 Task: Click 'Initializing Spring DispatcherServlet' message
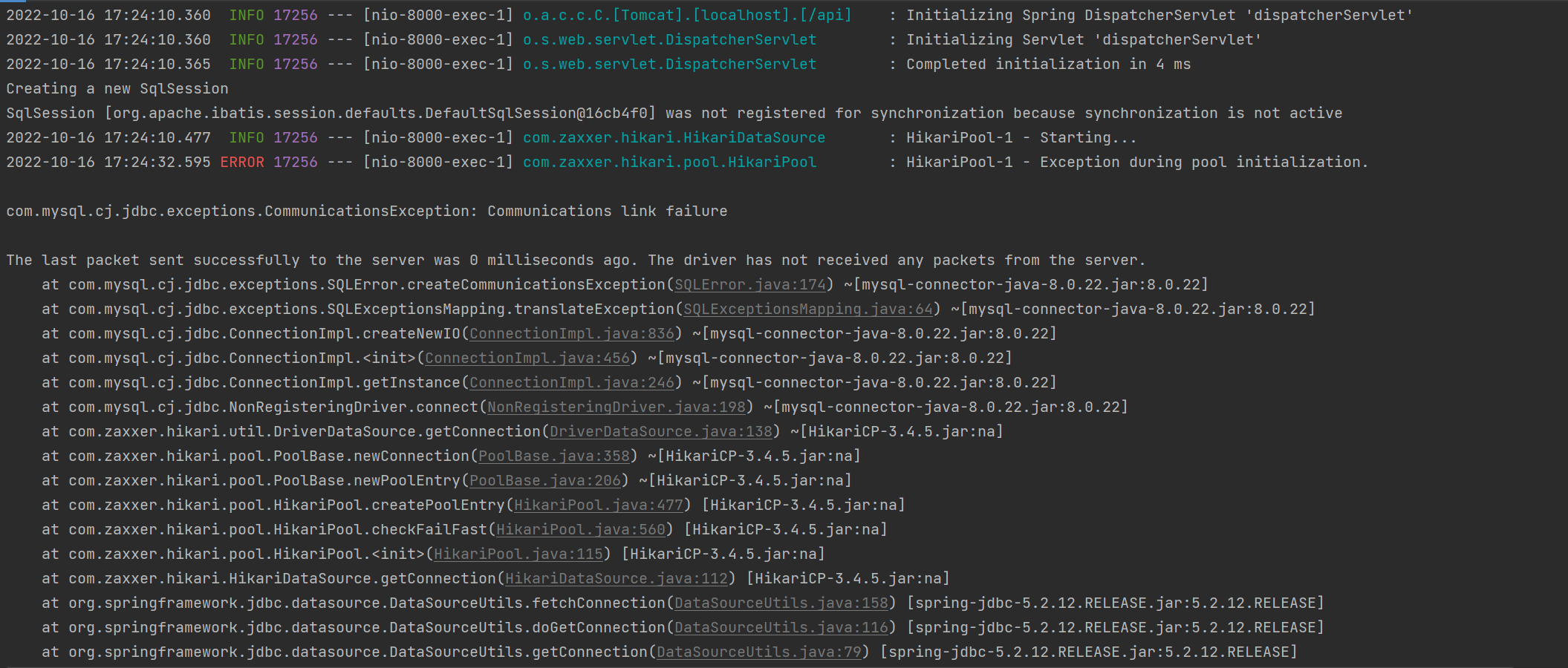[x=1159, y=15]
